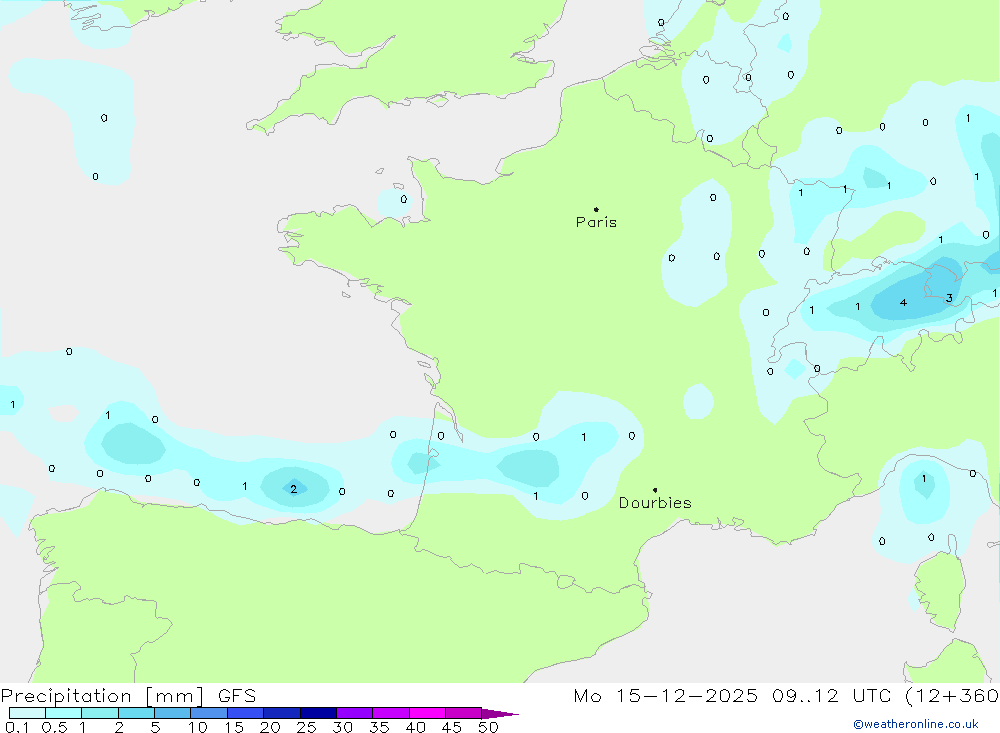This screenshot has height=733, width=1000.
Task: Click the GFS model label
Action: pyautogui.click(x=237, y=696)
